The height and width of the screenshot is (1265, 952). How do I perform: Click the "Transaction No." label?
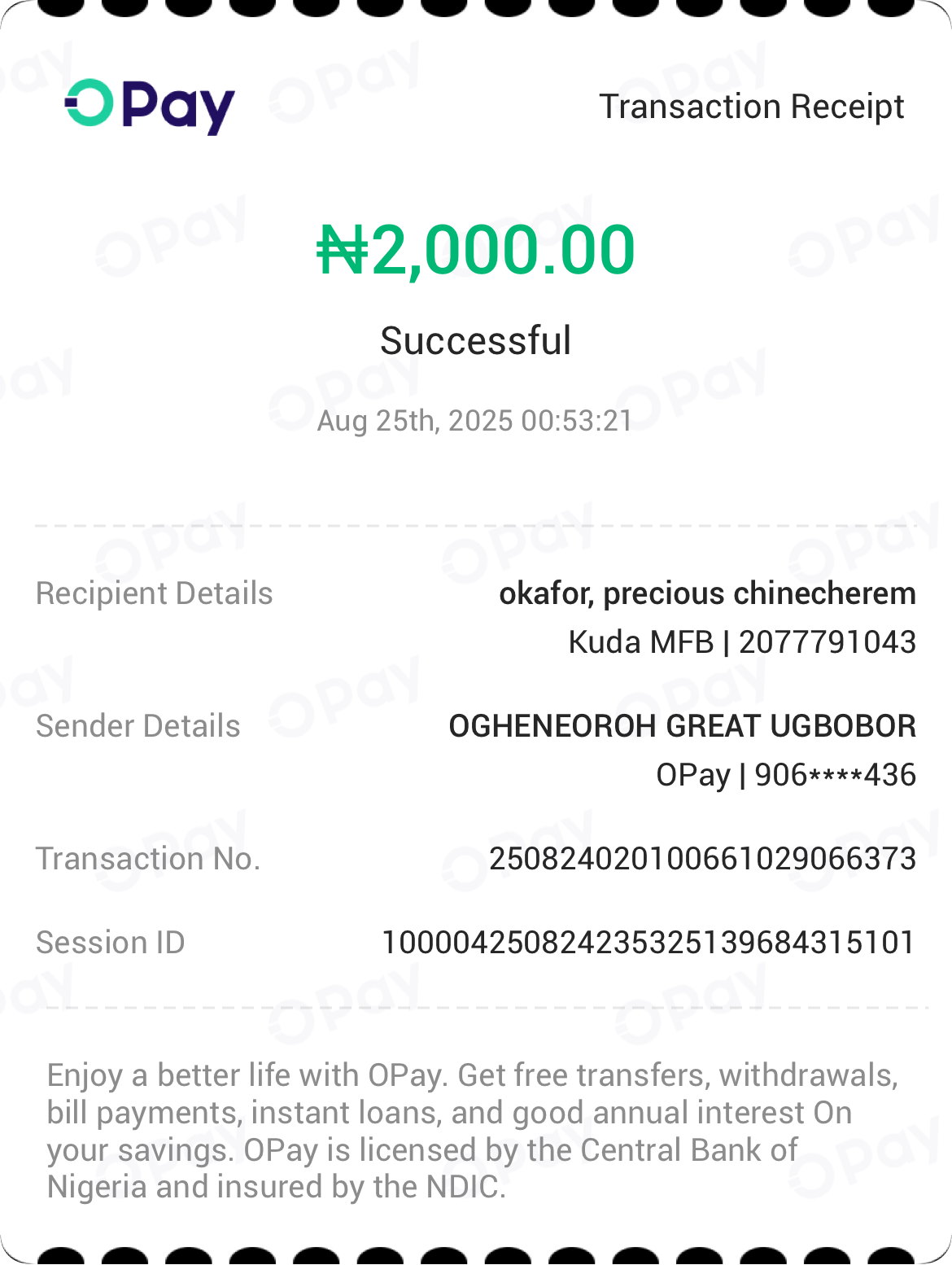pyautogui.click(x=148, y=859)
